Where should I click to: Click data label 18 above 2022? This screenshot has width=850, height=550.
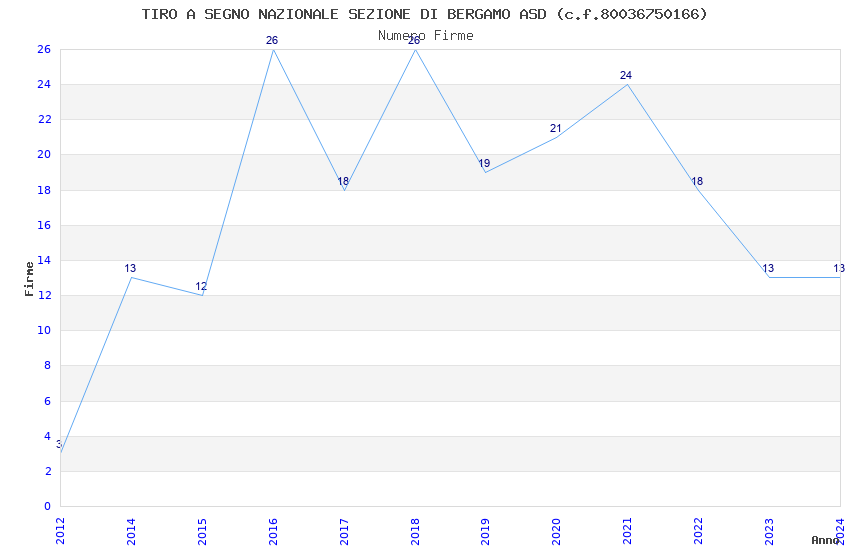697,181
